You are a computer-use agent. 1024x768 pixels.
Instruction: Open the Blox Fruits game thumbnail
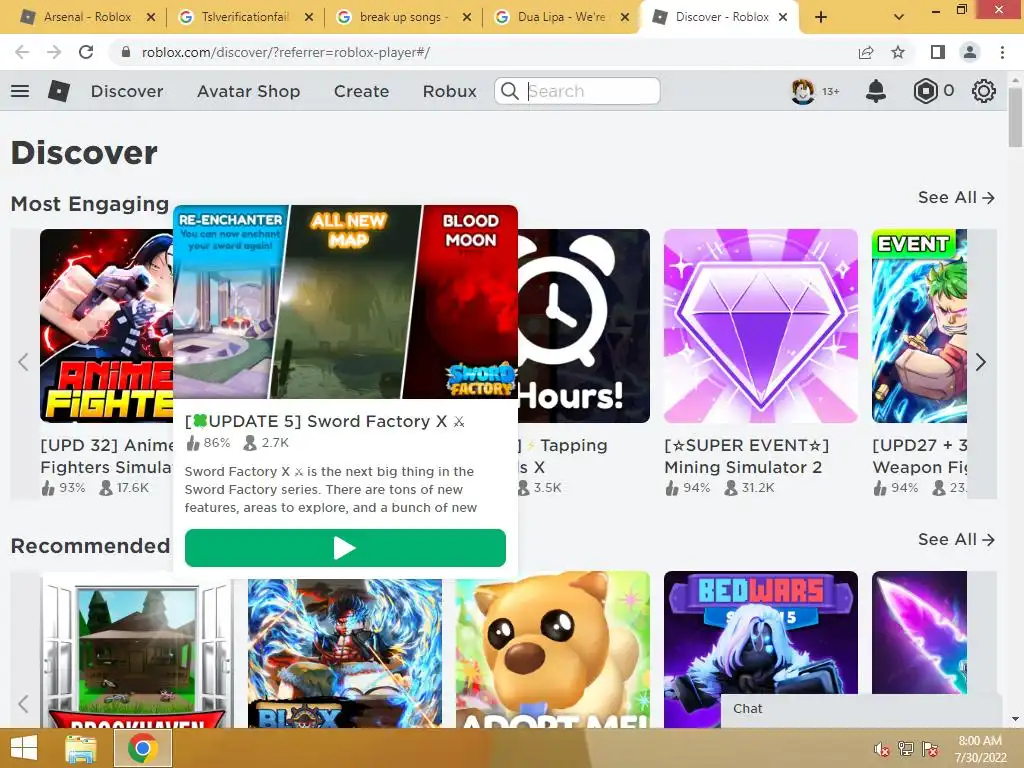(345, 654)
